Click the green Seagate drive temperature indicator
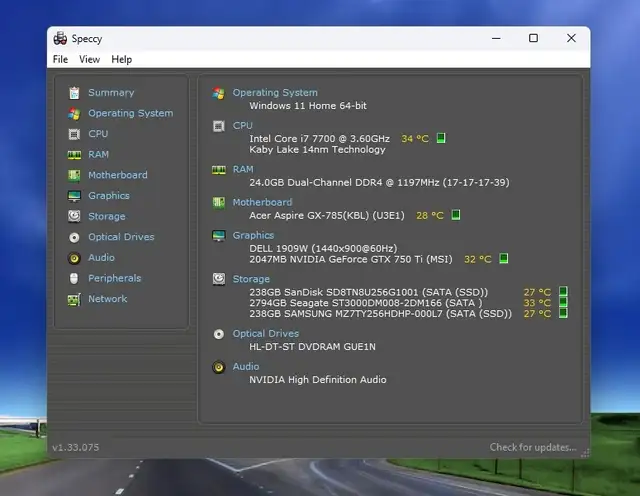640x496 pixels. tap(563, 302)
